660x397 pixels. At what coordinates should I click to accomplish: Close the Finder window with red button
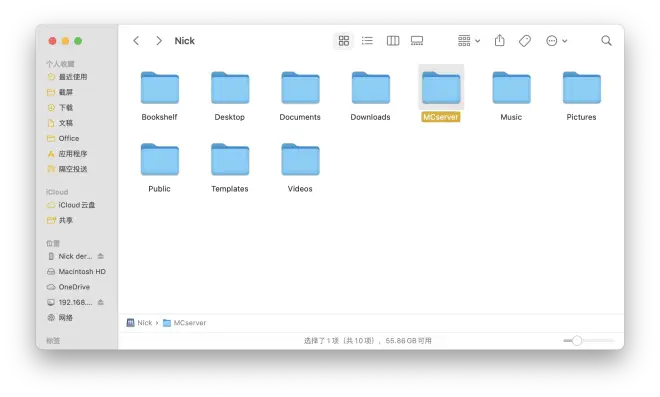click(x=52, y=41)
